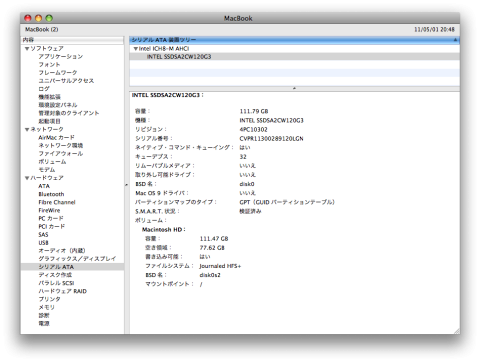This screenshot has width=480, height=362.
Task: Select ハードウェア RAID in the sidebar
Action: tap(62, 291)
